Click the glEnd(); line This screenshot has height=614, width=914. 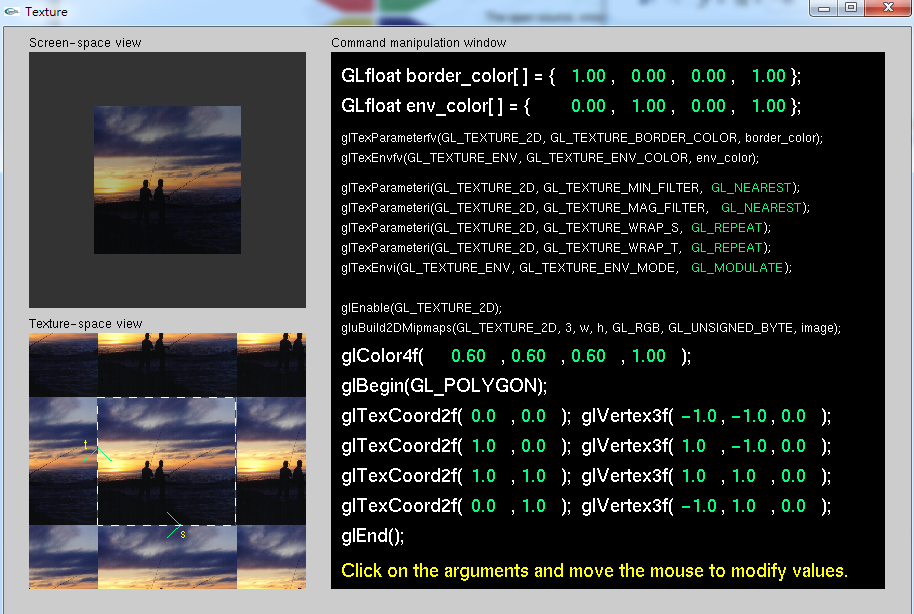pyautogui.click(x=372, y=536)
